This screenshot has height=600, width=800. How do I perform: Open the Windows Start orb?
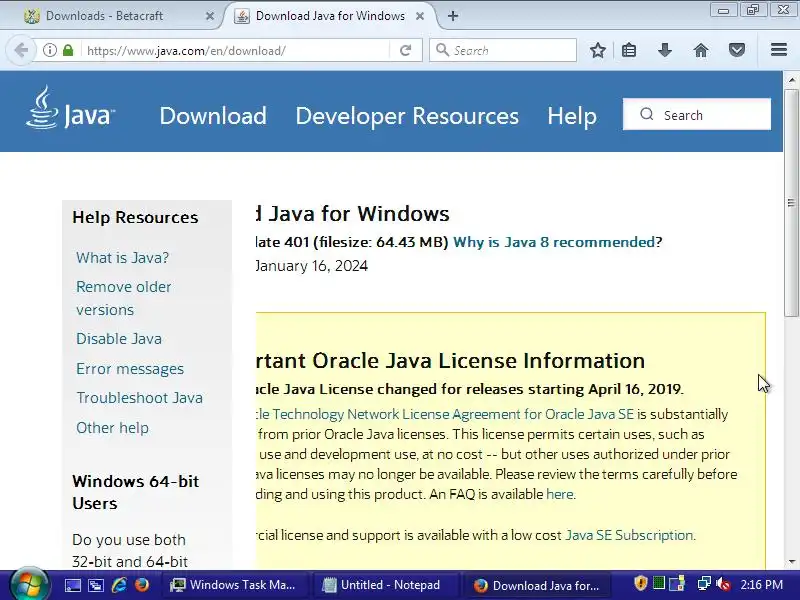pos(30,584)
